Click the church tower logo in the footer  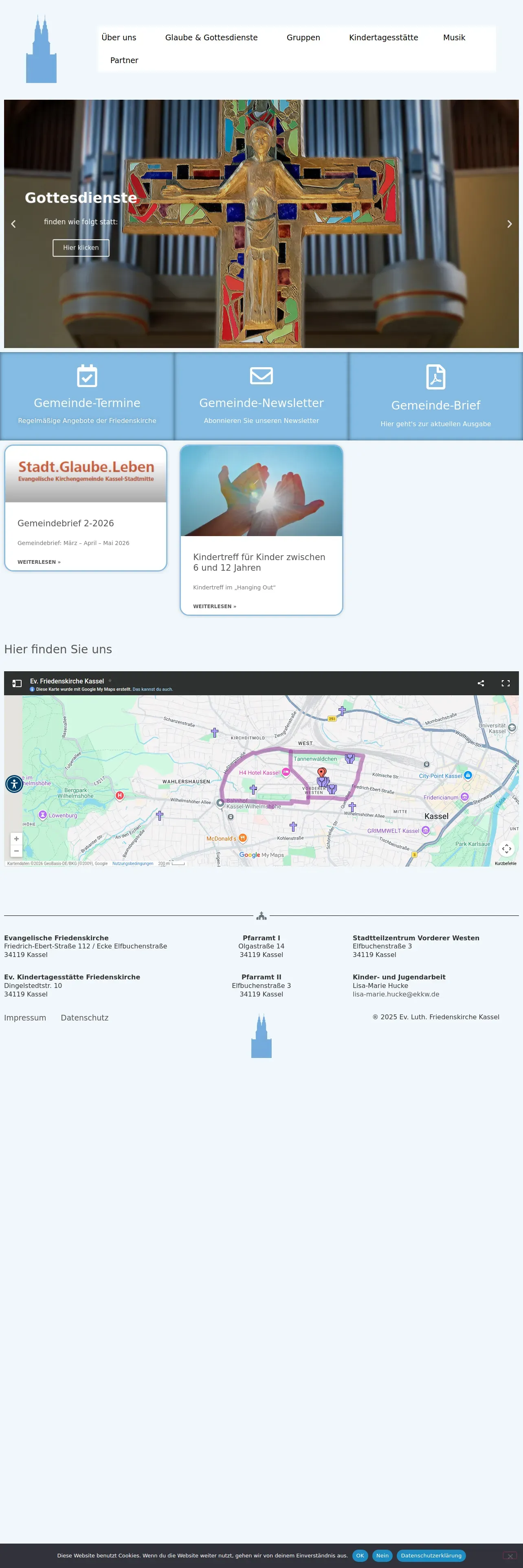tap(261, 1036)
